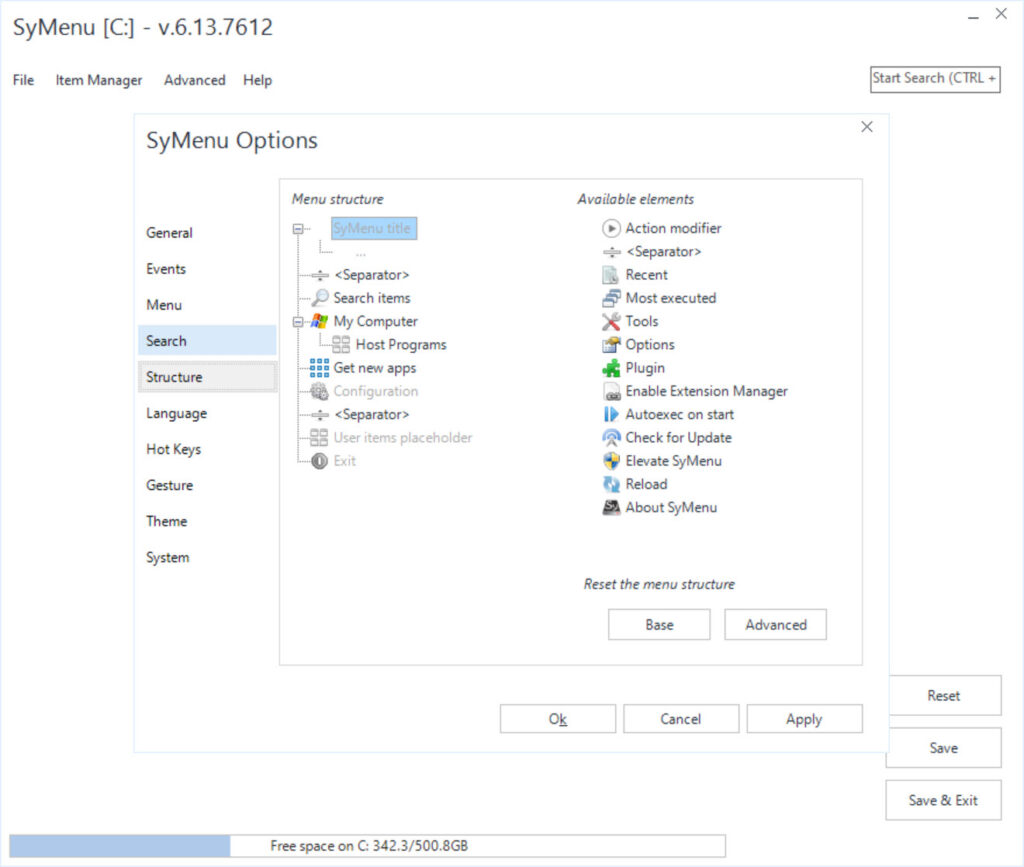This screenshot has height=867, width=1024.
Task: Click the Base reset button
Action: 659,624
